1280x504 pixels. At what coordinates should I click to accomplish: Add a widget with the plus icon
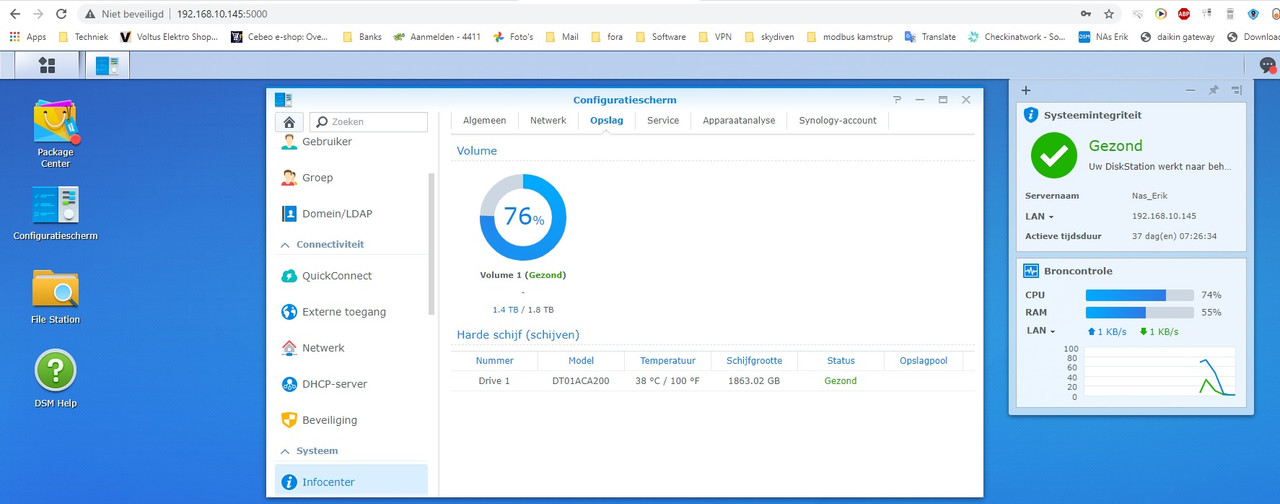pos(1026,90)
